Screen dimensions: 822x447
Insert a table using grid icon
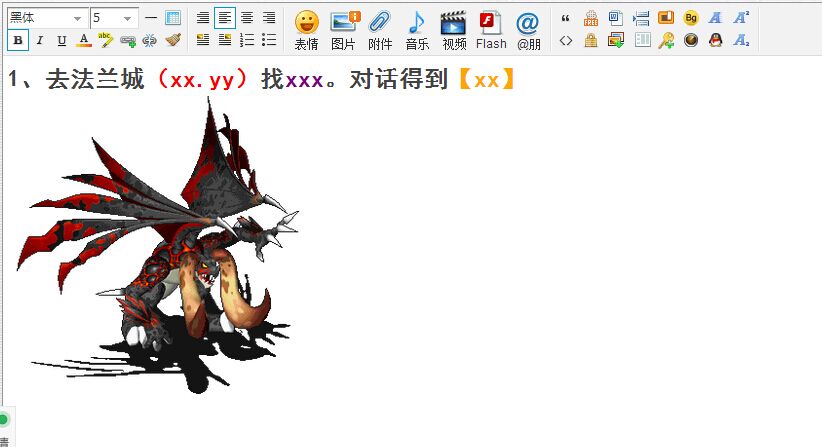coord(173,18)
